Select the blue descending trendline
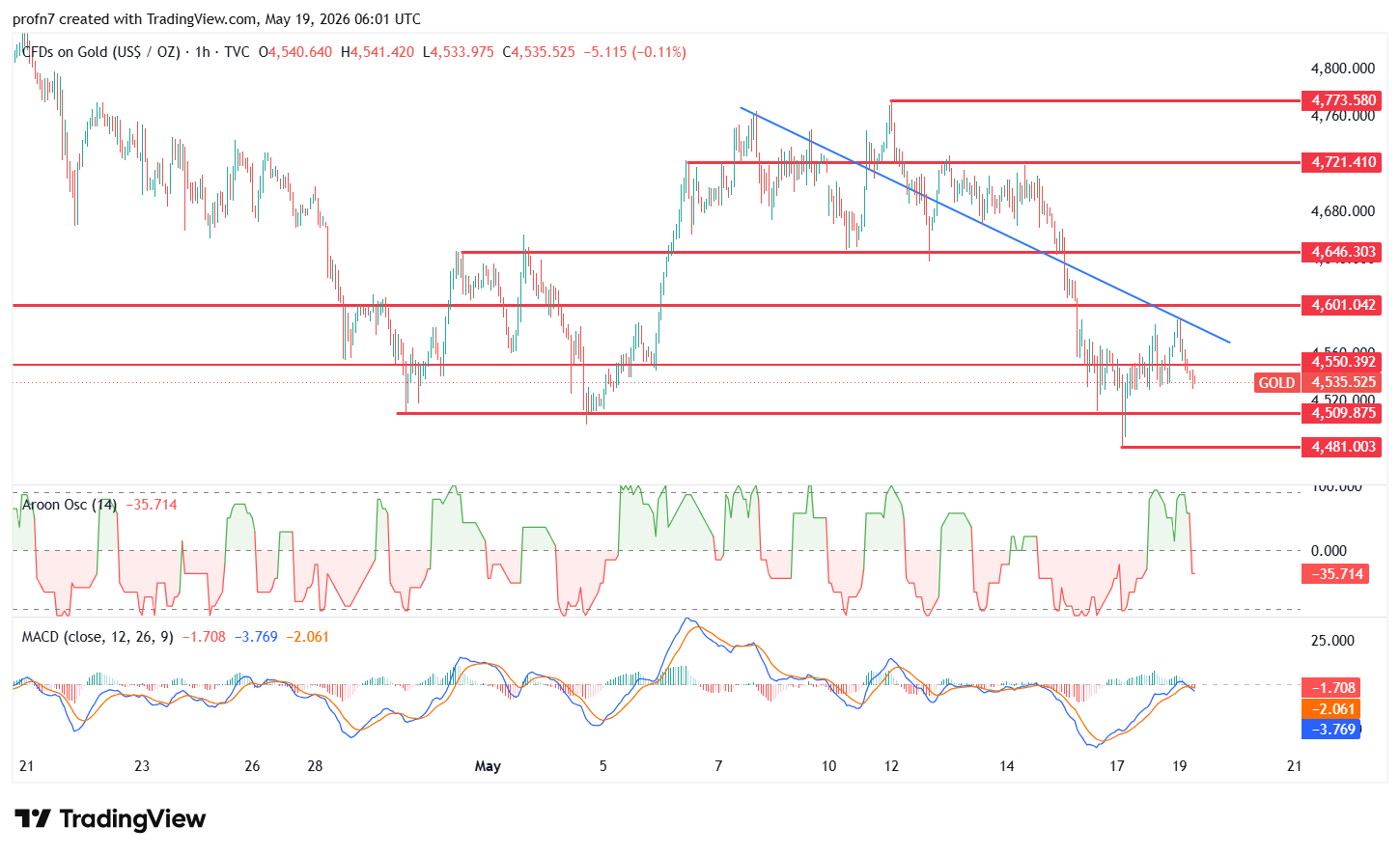Image resolution: width=1400 pixels, height=855 pixels. (x=985, y=225)
